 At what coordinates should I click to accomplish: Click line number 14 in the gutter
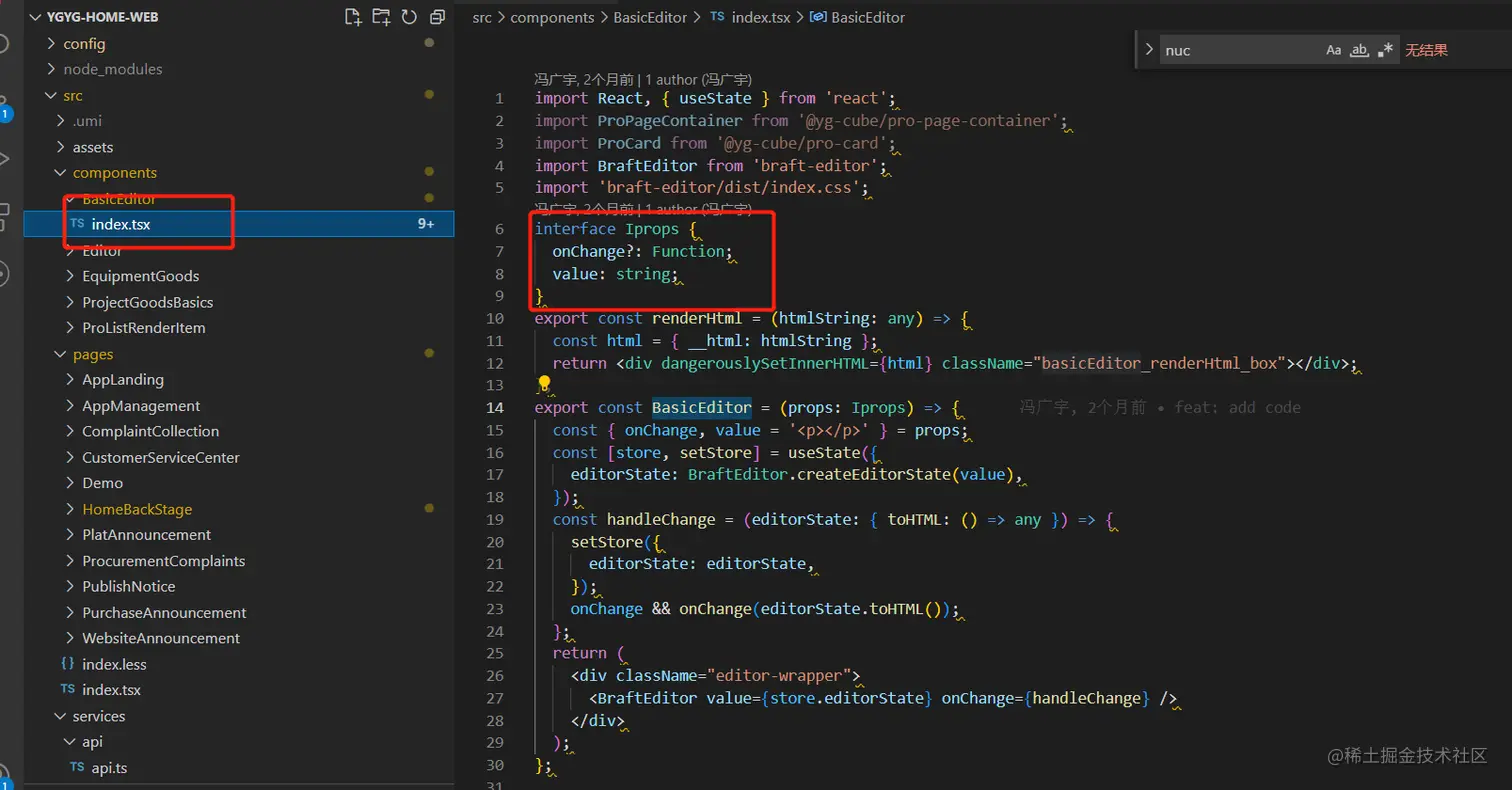(494, 408)
